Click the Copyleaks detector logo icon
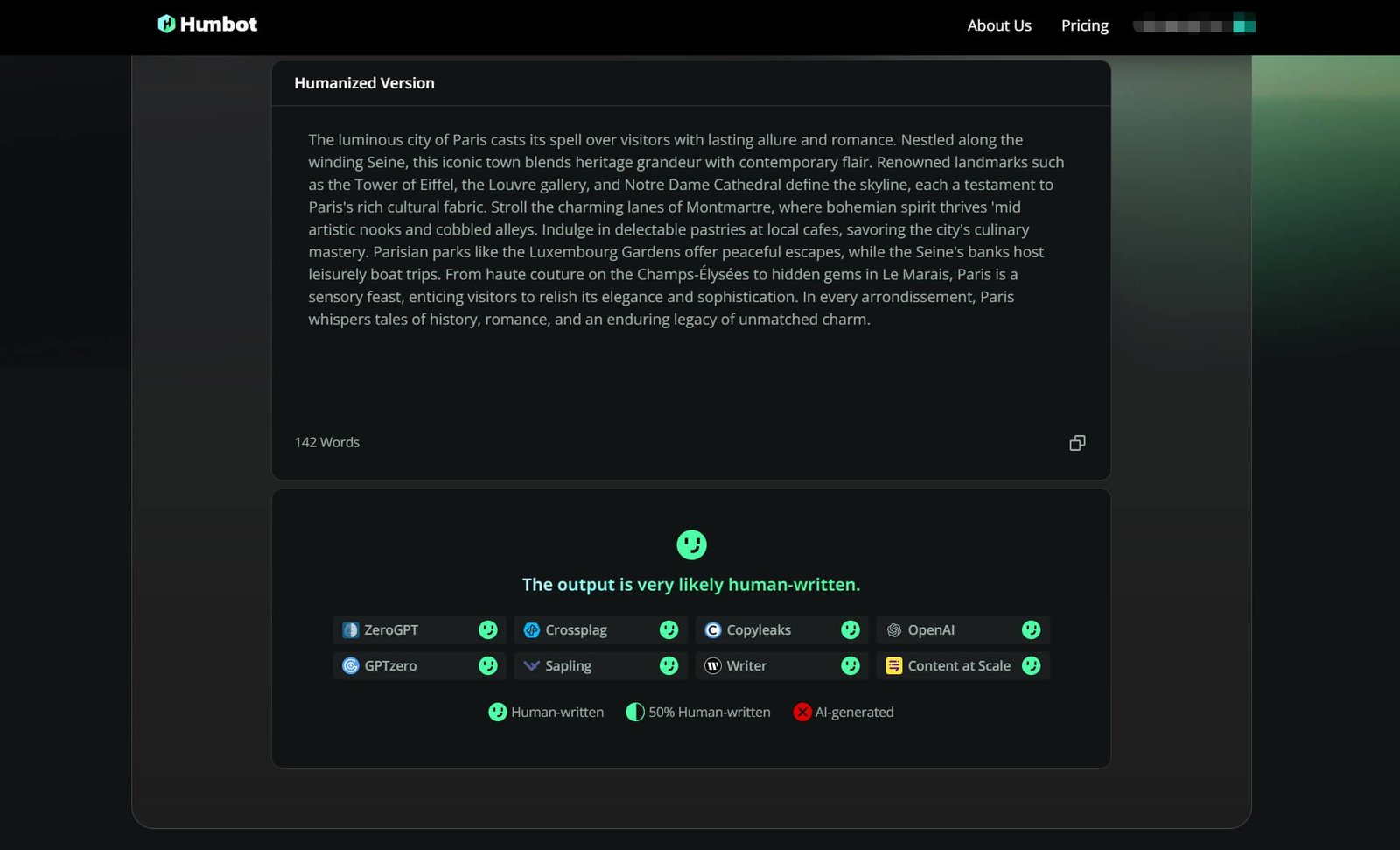This screenshot has width=1400, height=850. tap(712, 630)
